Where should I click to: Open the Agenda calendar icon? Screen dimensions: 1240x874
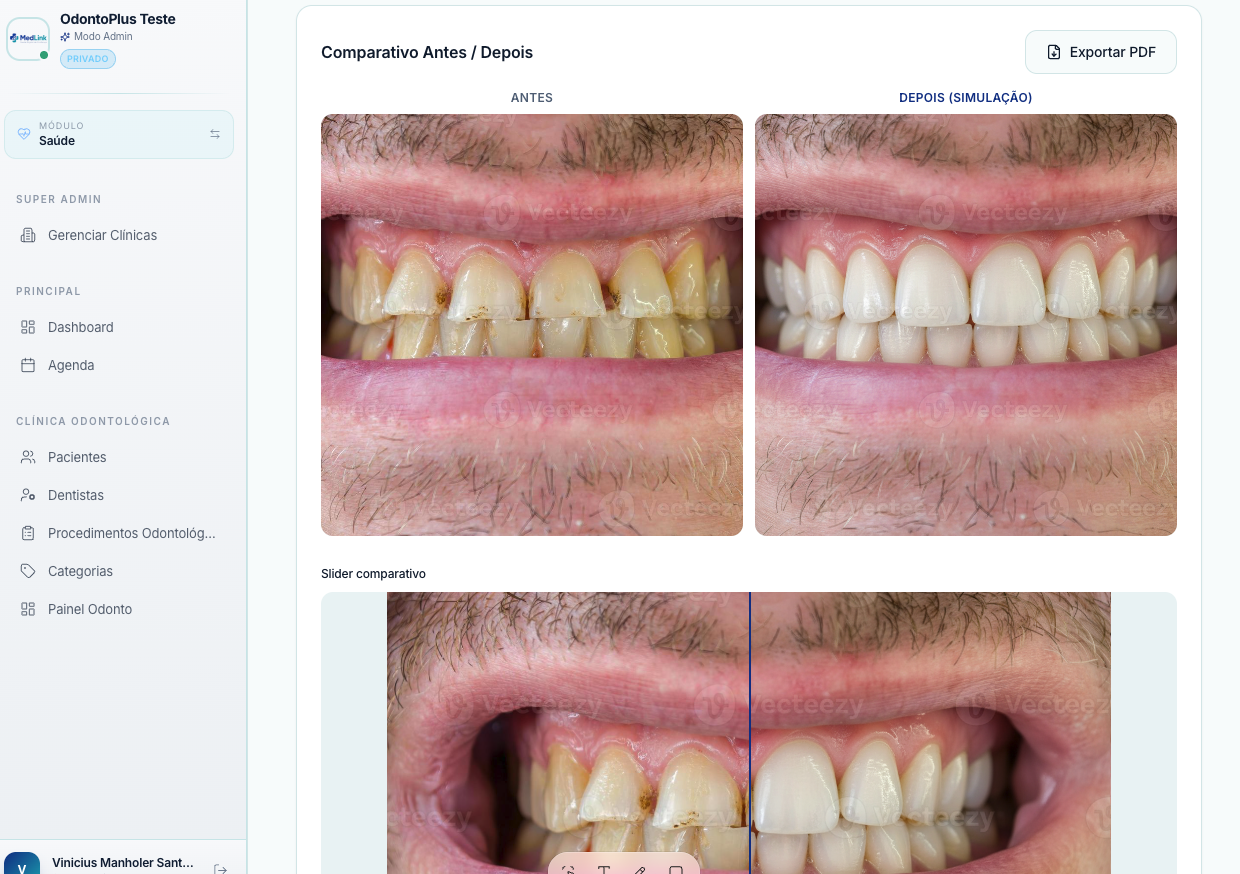click(28, 365)
